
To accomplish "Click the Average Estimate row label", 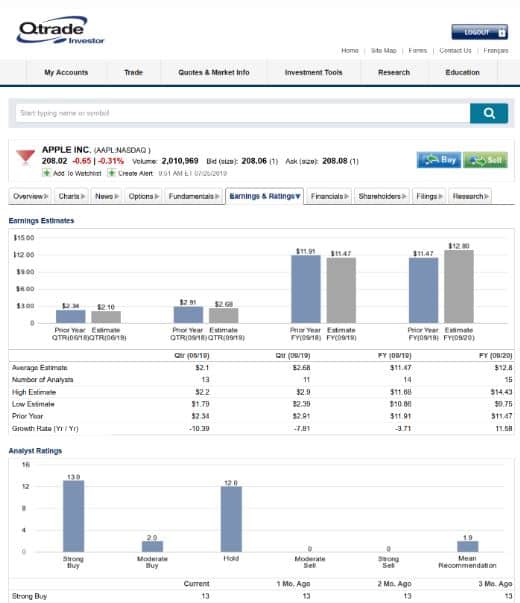I will 40,368.
